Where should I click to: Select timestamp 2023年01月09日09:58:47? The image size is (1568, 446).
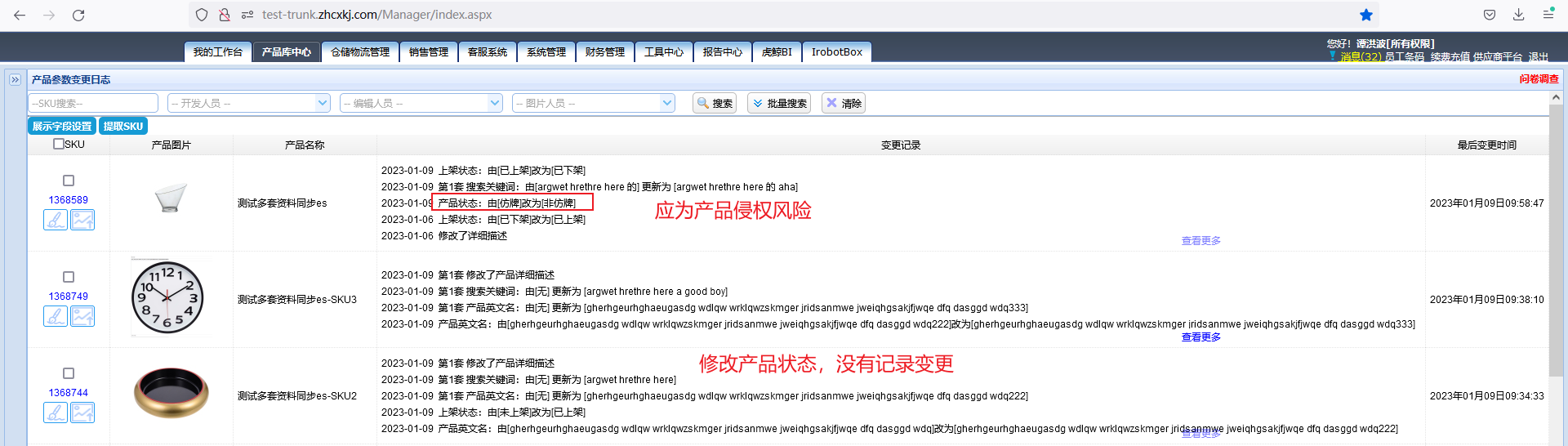click(1487, 203)
